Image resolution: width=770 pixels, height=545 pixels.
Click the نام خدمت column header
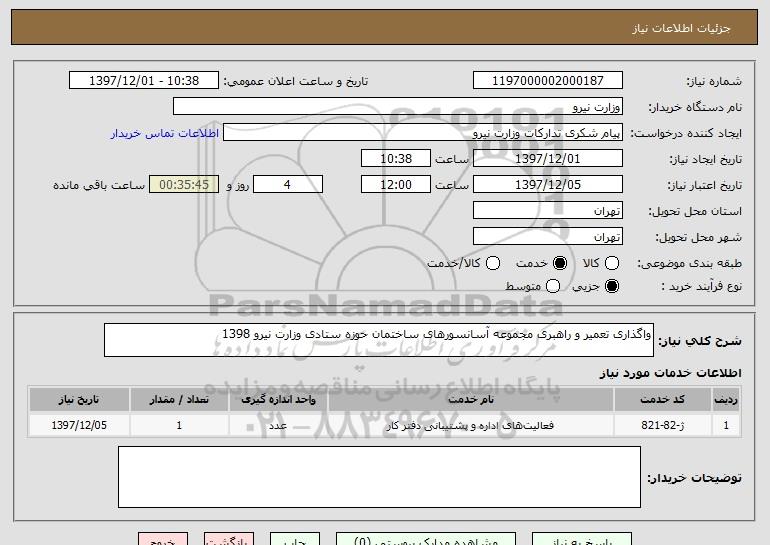(470, 400)
